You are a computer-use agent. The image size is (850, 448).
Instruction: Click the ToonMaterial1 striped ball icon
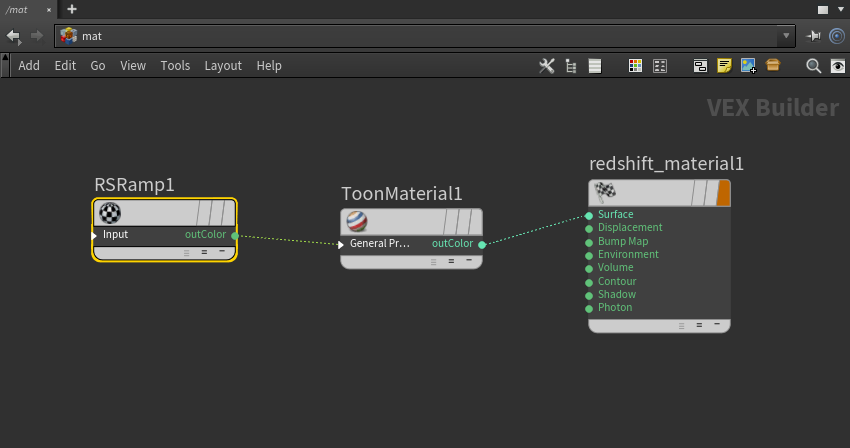click(357, 222)
